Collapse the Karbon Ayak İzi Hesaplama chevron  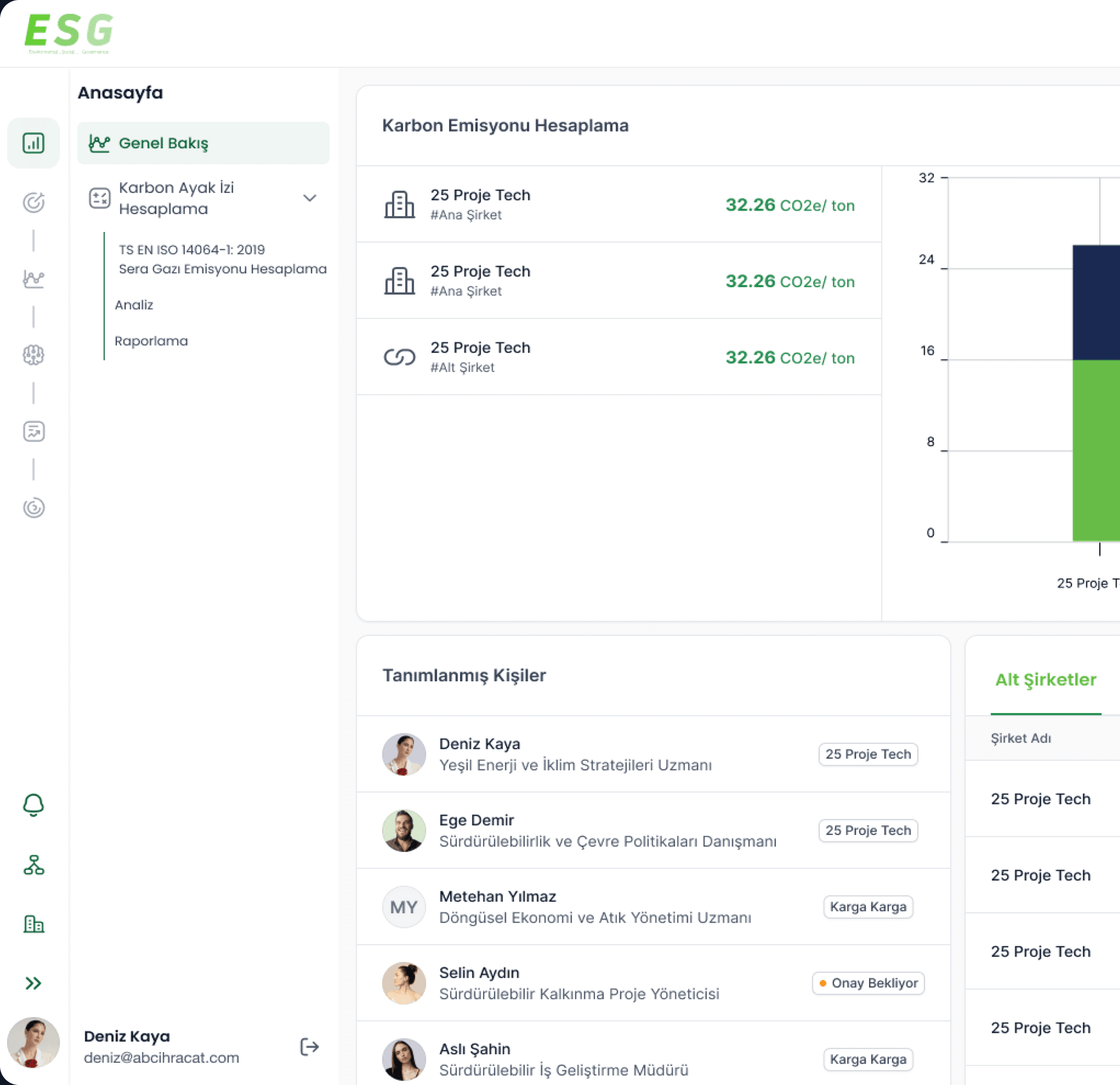[309, 199]
